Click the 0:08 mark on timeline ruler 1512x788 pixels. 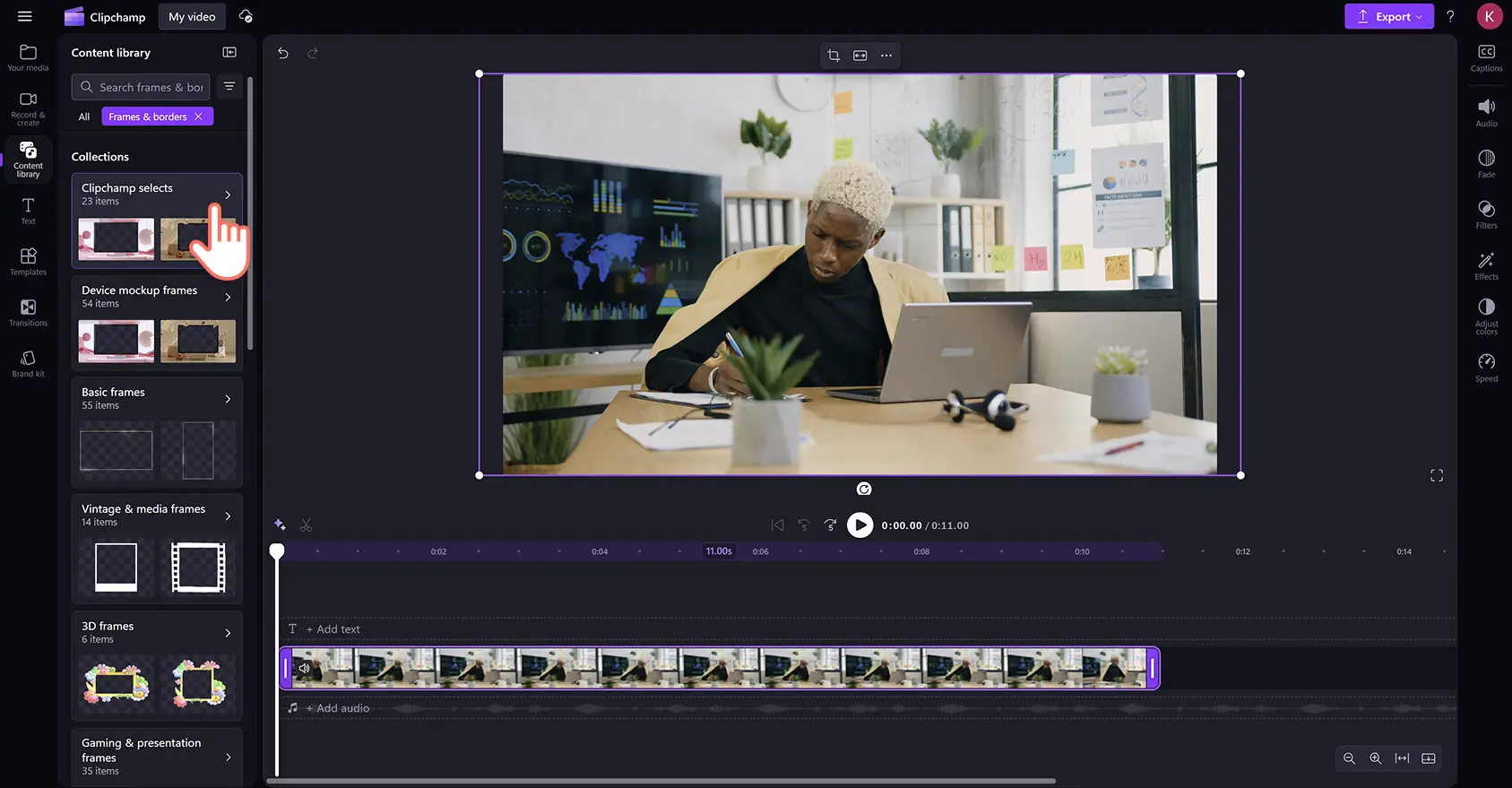(x=921, y=552)
